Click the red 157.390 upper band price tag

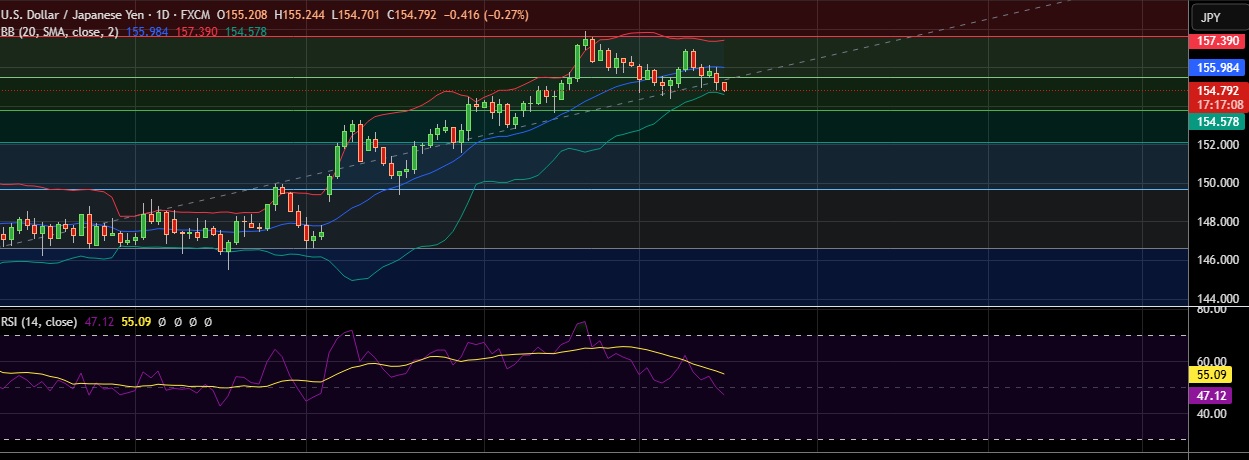click(x=1216, y=42)
